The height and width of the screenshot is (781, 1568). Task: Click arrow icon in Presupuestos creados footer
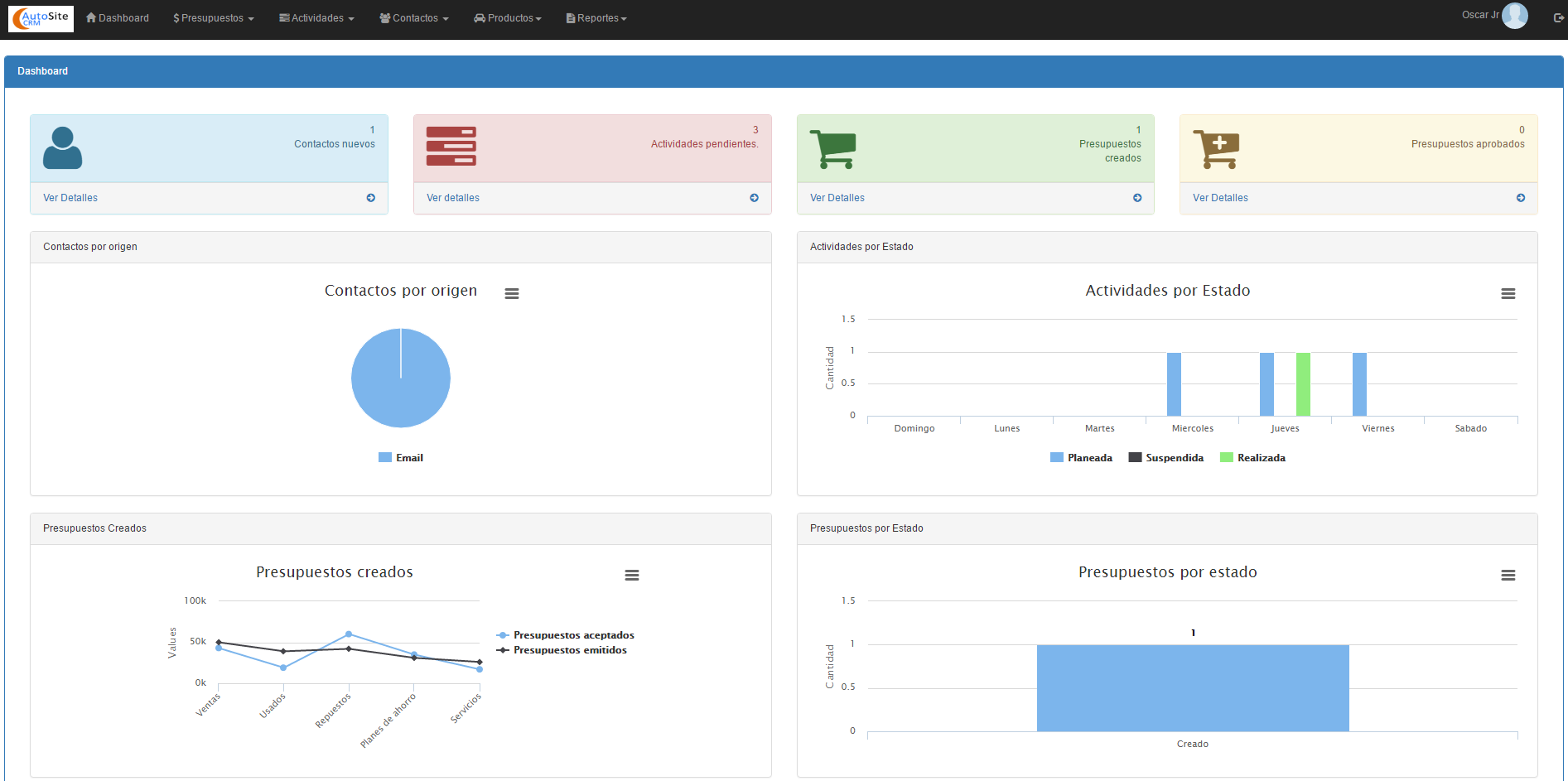point(1137,198)
